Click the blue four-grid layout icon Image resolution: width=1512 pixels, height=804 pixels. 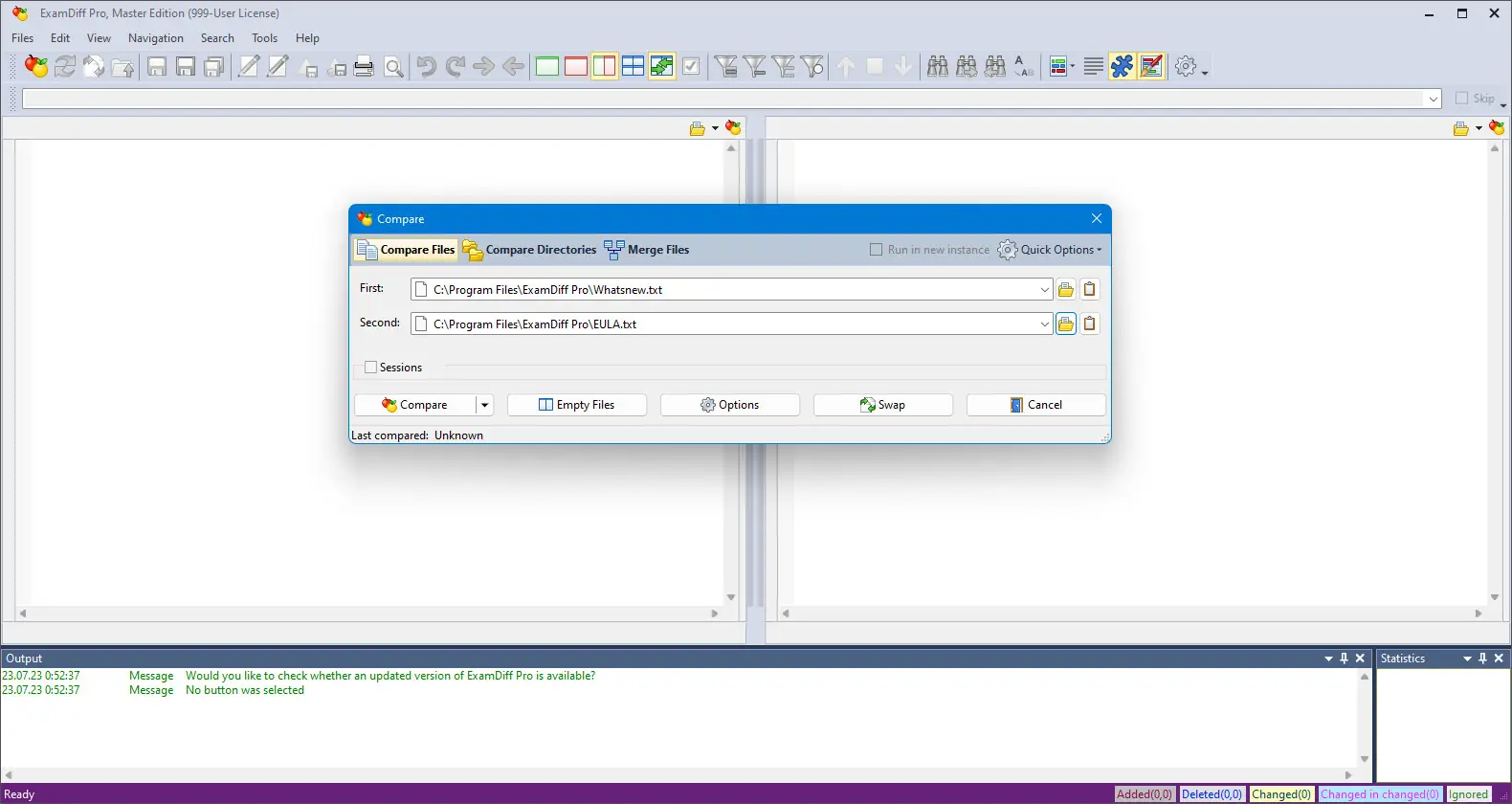pos(634,66)
